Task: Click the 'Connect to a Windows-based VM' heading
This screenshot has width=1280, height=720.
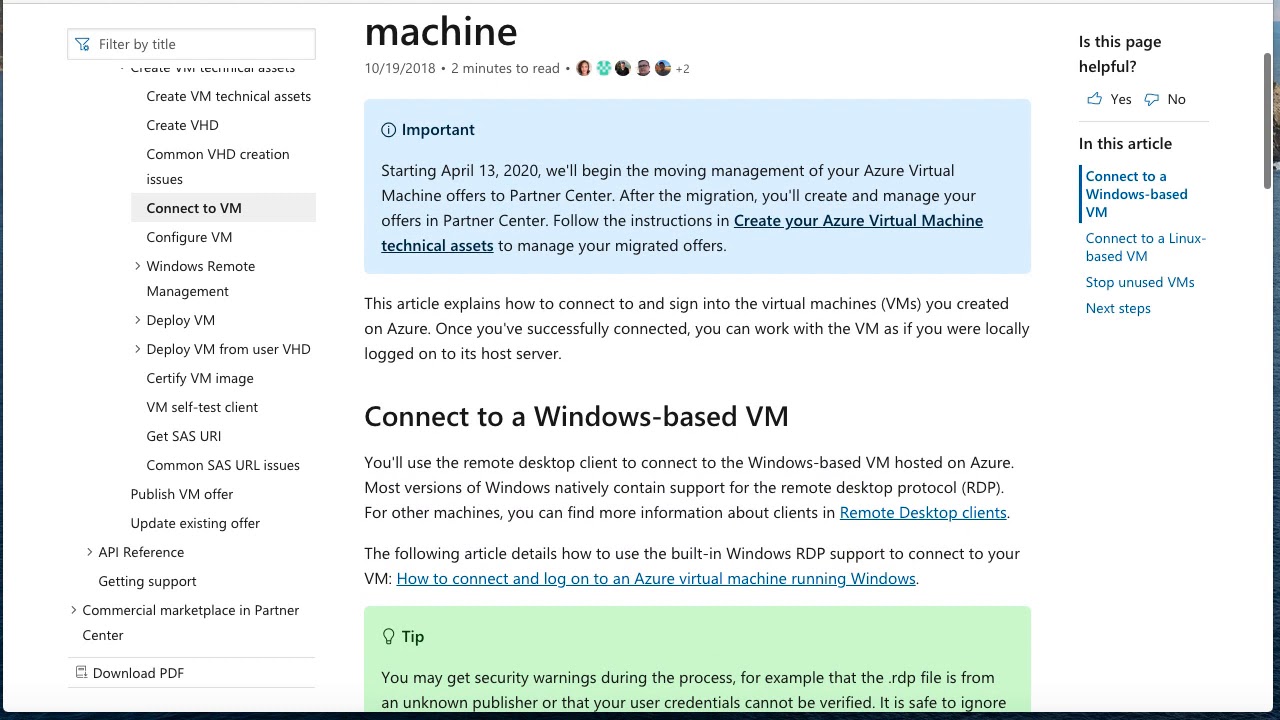Action: point(576,416)
